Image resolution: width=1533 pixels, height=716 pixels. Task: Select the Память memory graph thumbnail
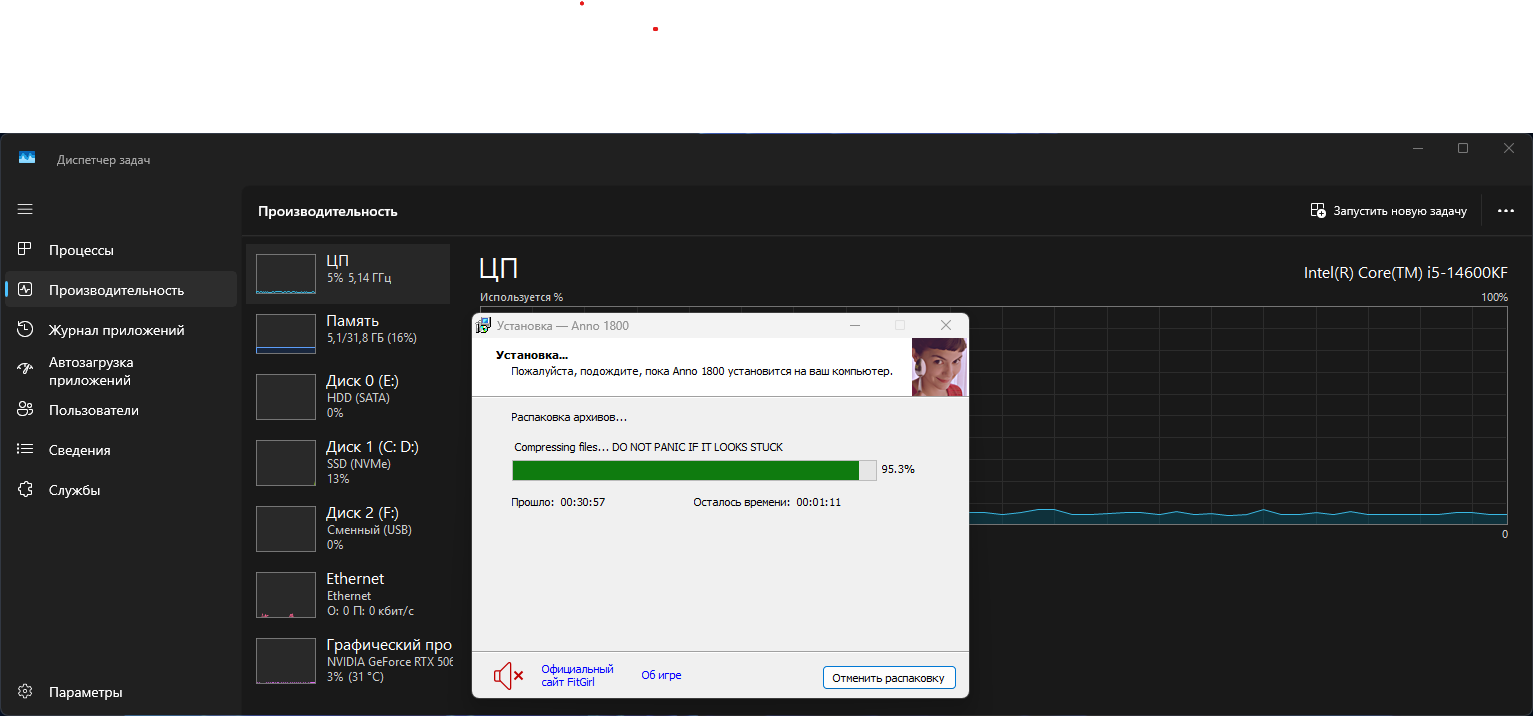286,334
